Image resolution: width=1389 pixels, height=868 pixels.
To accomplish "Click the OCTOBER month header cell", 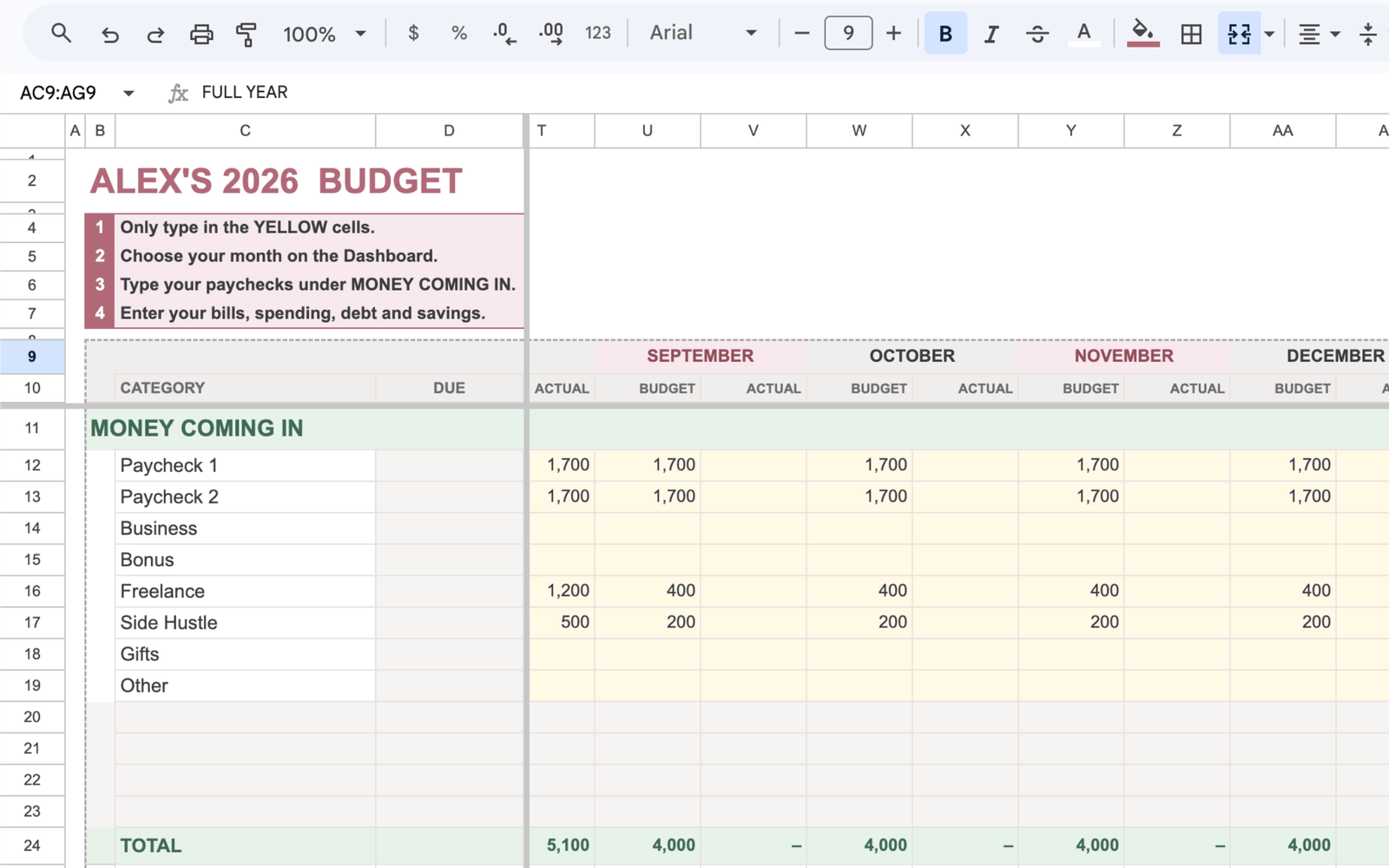I will (x=912, y=356).
